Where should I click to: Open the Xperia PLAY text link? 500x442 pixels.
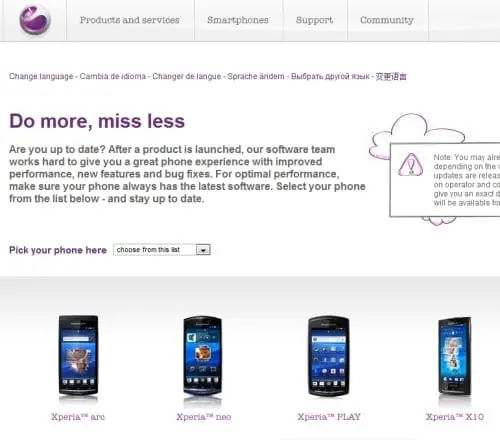point(329,417)
